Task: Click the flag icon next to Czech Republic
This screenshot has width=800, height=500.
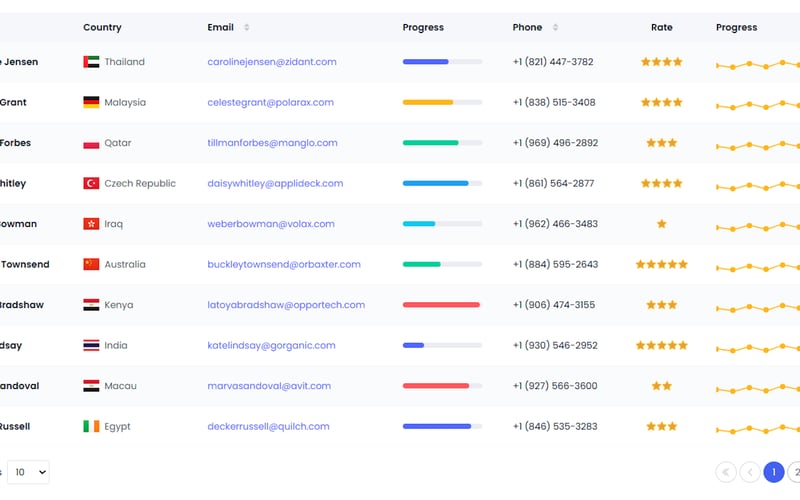Action: pos(91,183)
